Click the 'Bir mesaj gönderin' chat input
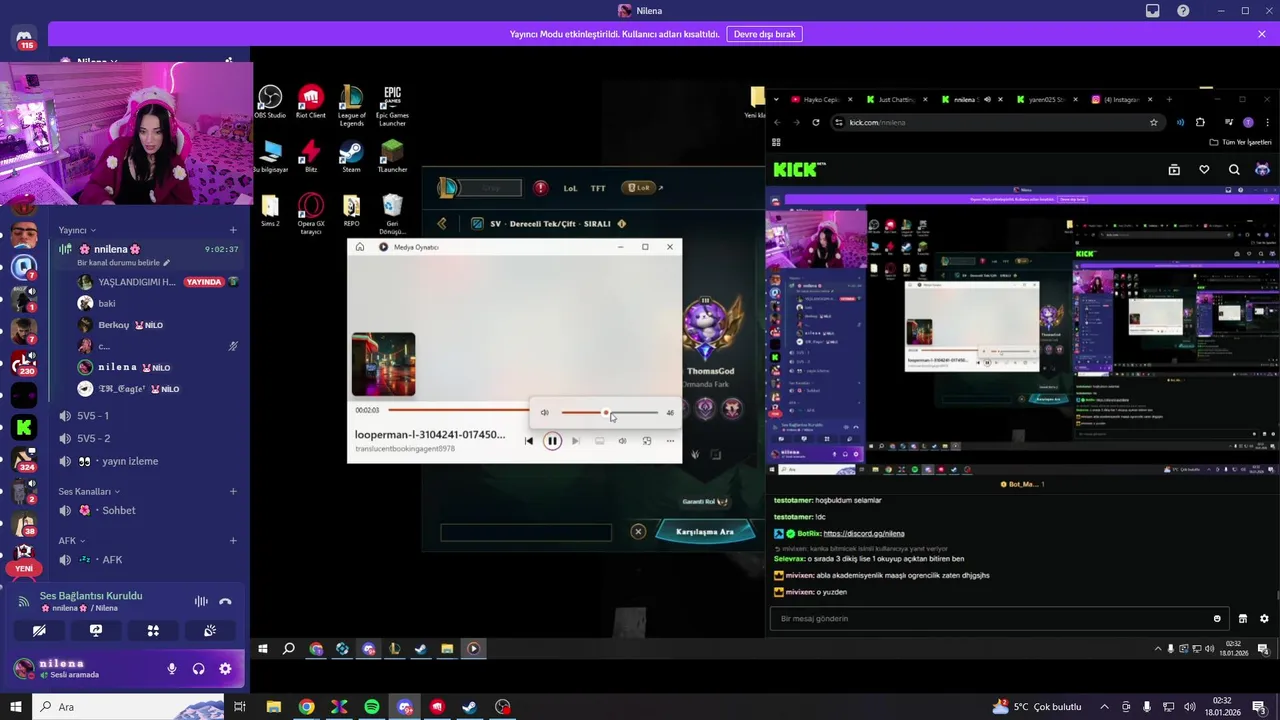Image resolution: width=1280 pixels, height=720 pixels. click(x=997, y=619)
